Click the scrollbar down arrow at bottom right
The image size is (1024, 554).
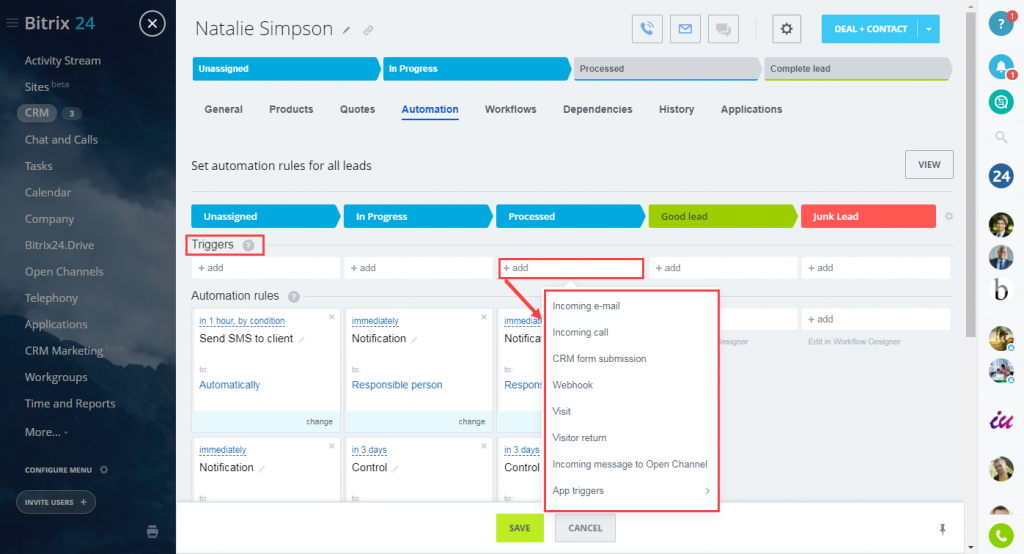coord(970,547)
